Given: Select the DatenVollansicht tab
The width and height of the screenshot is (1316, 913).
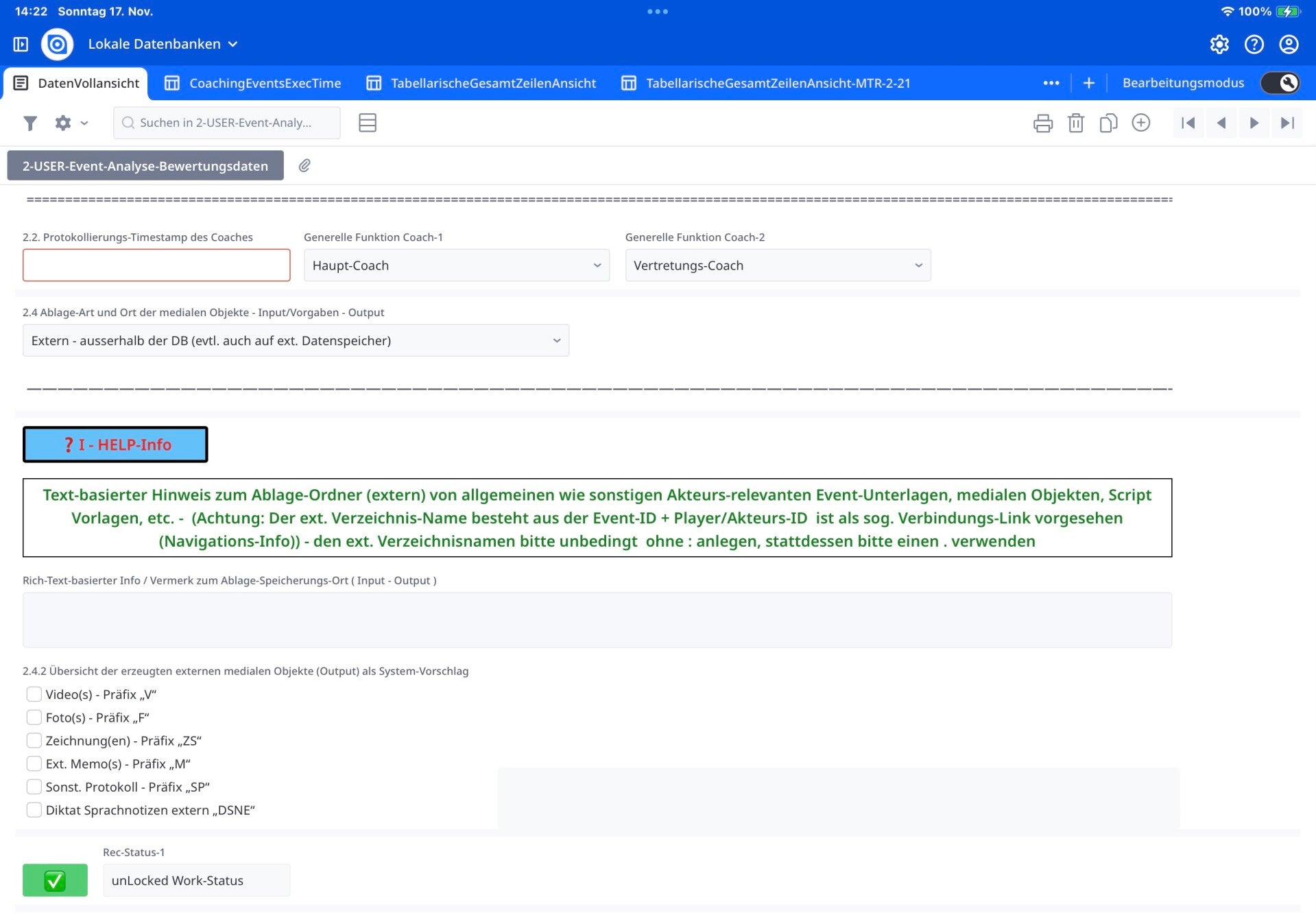Looking at the screenshot, I should pos(76,83).
